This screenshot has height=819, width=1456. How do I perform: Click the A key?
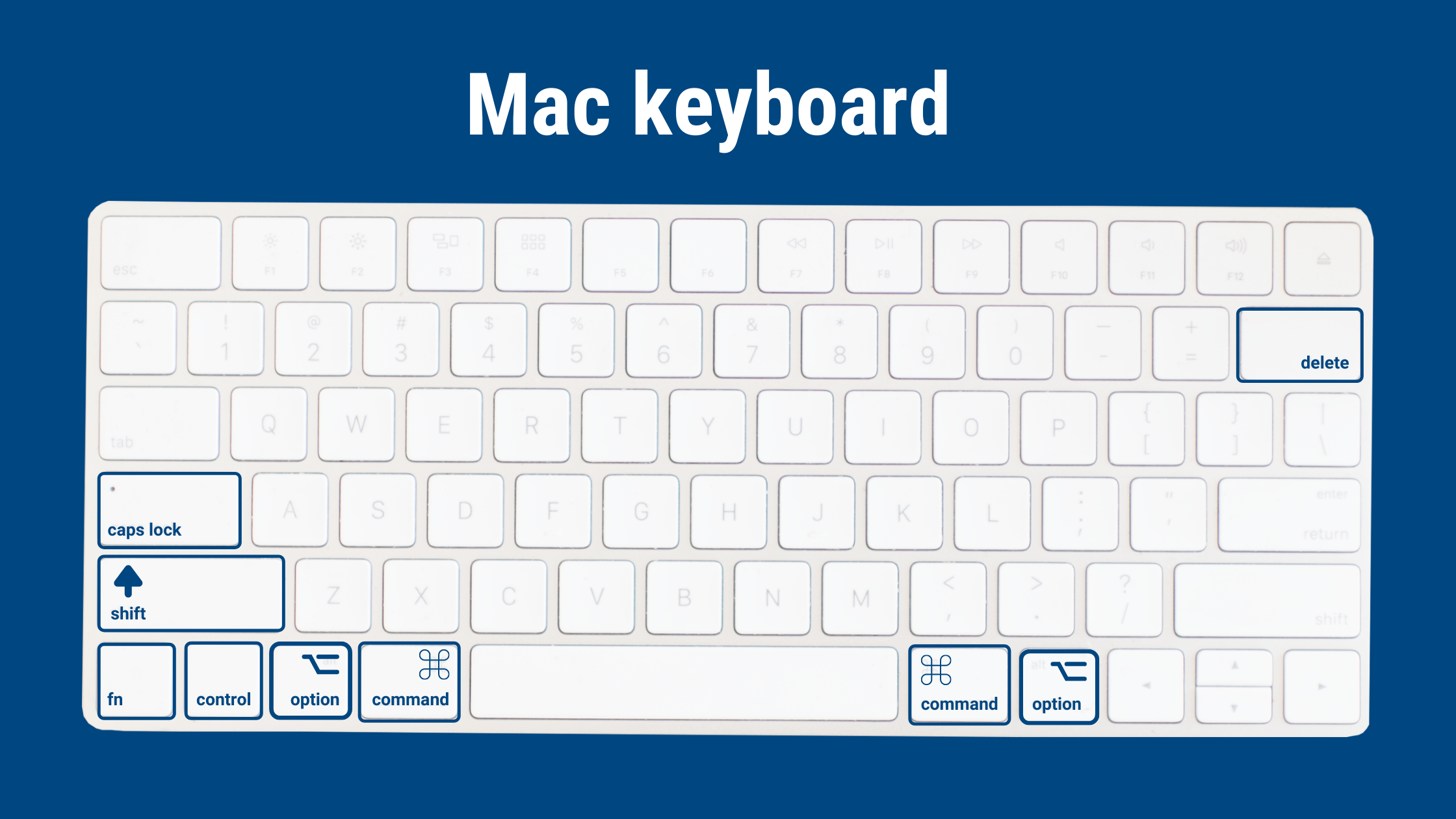292,510
